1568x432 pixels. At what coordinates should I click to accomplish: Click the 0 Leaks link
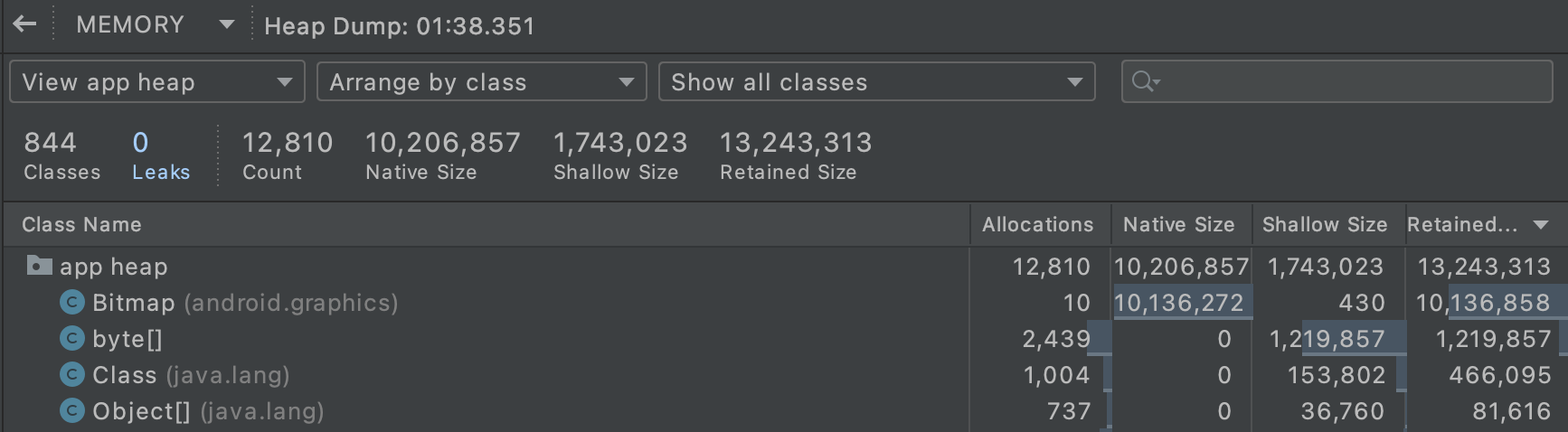tap(160, 155)
